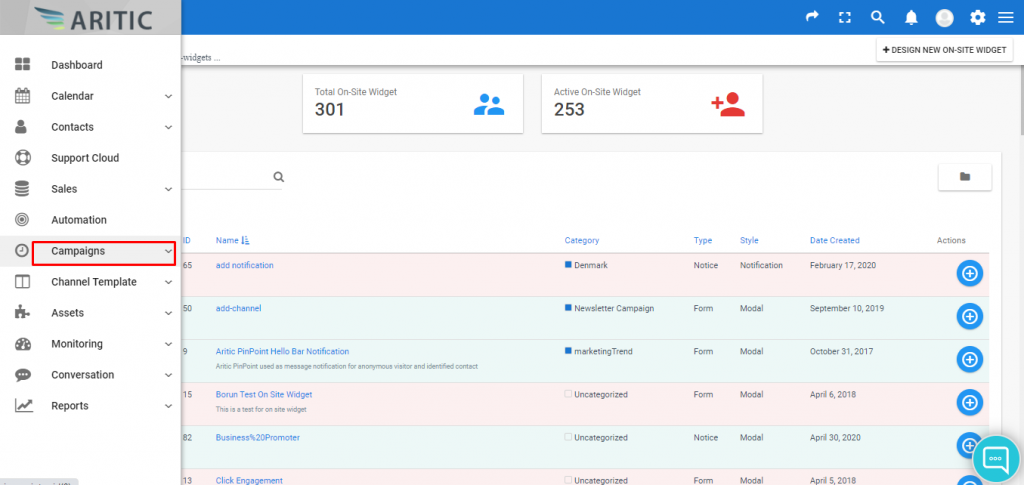The height and width of the screenshot is (485, 1024).
Task: Click the Total On-Site Widget card
Action: click(x=413, y=104)
